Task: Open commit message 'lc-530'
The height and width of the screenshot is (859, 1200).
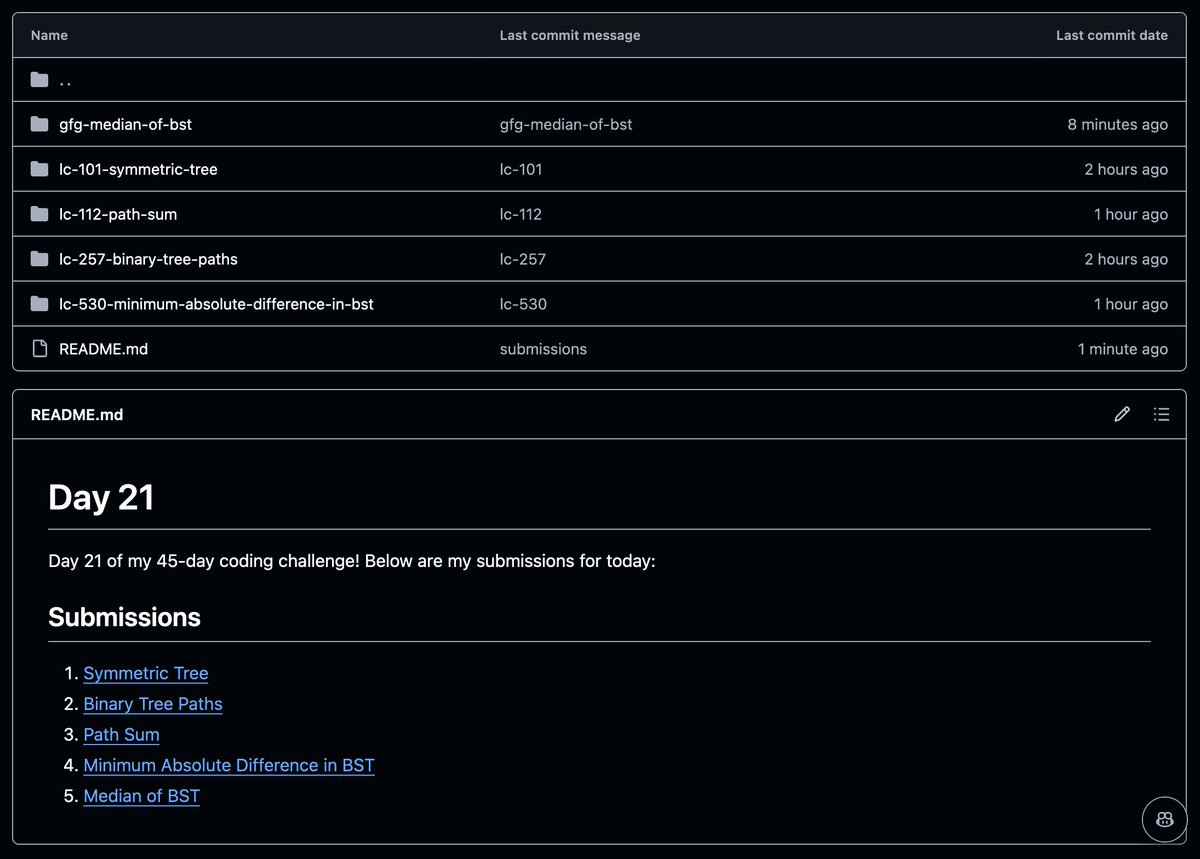Action: pos(523,304)
